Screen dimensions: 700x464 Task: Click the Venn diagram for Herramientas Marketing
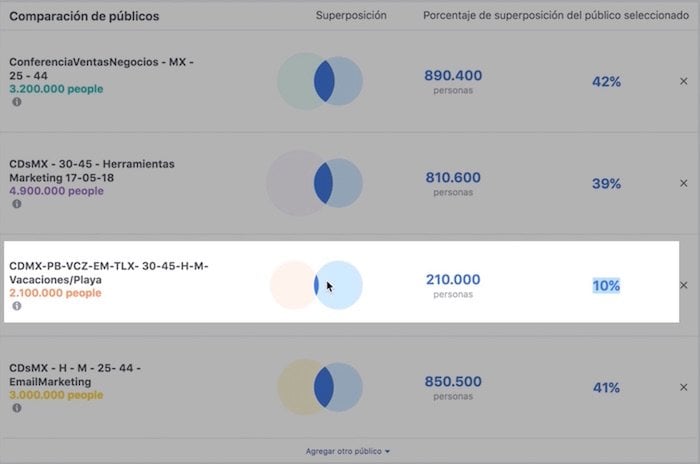(315, 183)
